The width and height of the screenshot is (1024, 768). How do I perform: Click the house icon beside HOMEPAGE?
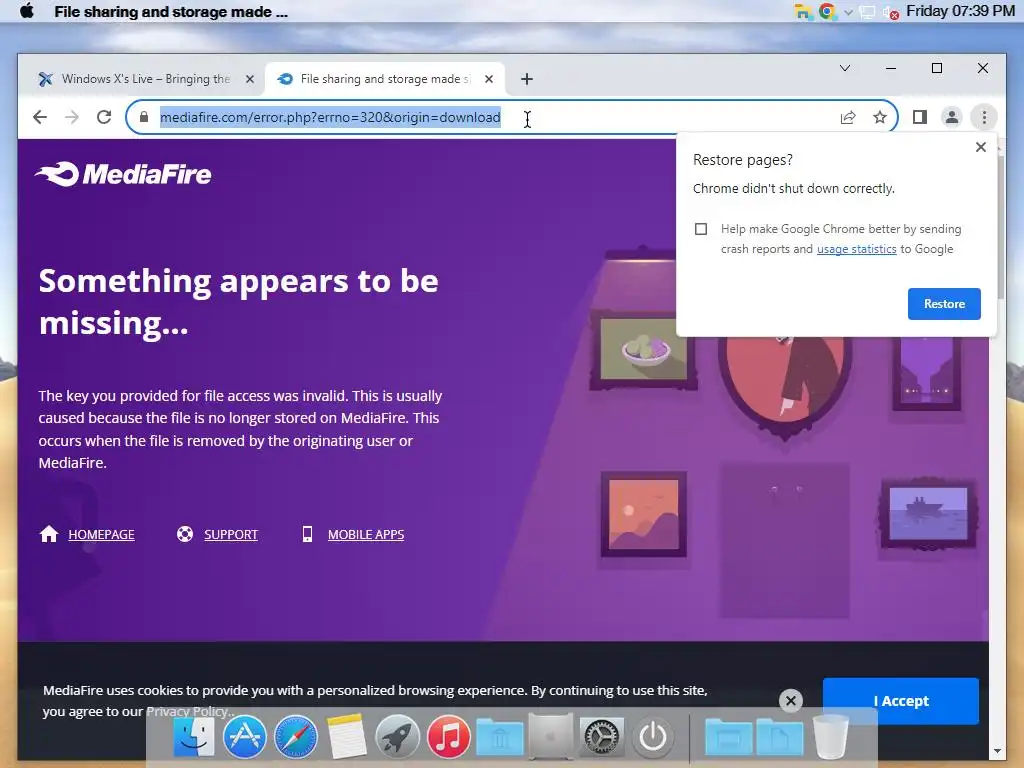click(48, 534)
